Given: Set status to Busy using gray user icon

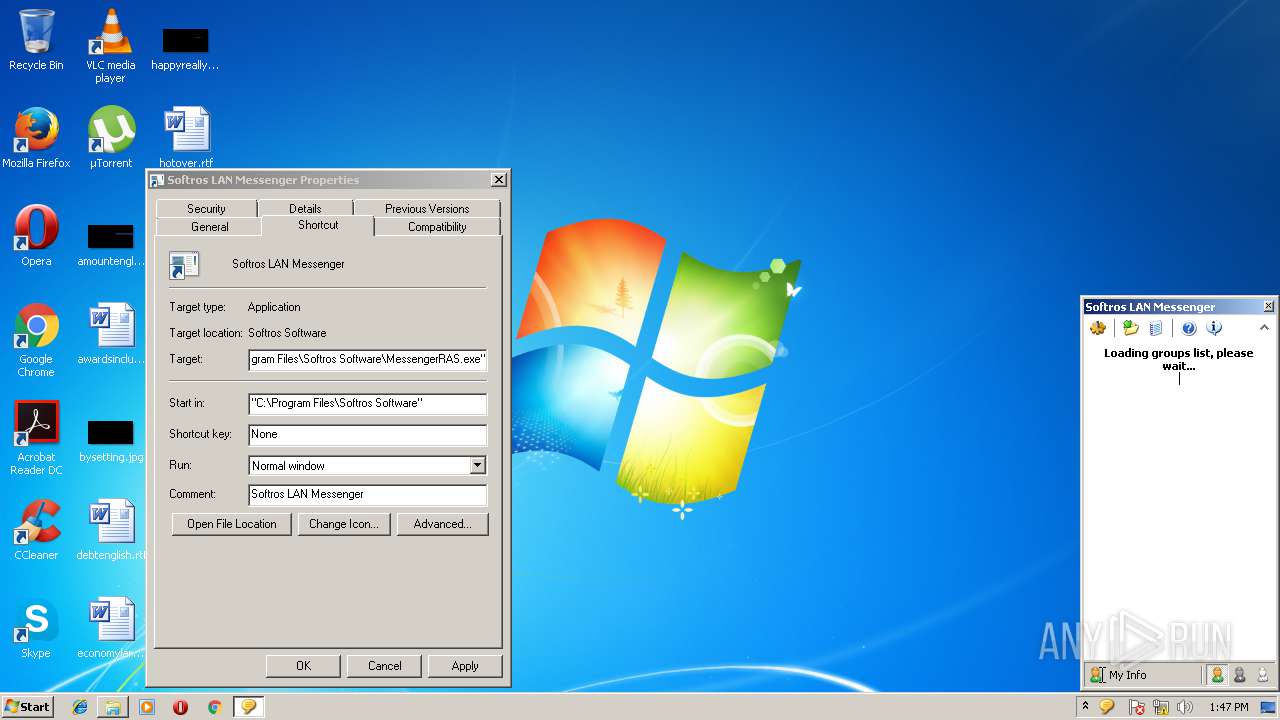Looking at the screenshot, I should 1240,675.
